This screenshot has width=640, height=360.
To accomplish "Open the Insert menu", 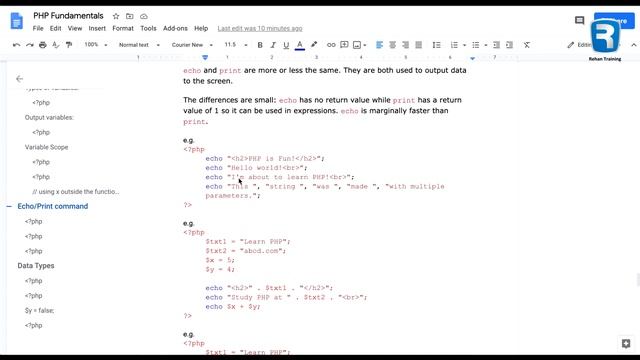I will 97,28.
